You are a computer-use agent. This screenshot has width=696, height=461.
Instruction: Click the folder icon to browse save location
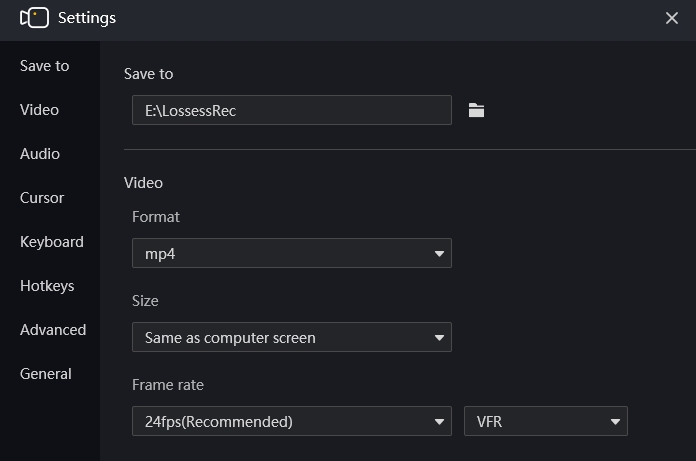tap(476, 110)
